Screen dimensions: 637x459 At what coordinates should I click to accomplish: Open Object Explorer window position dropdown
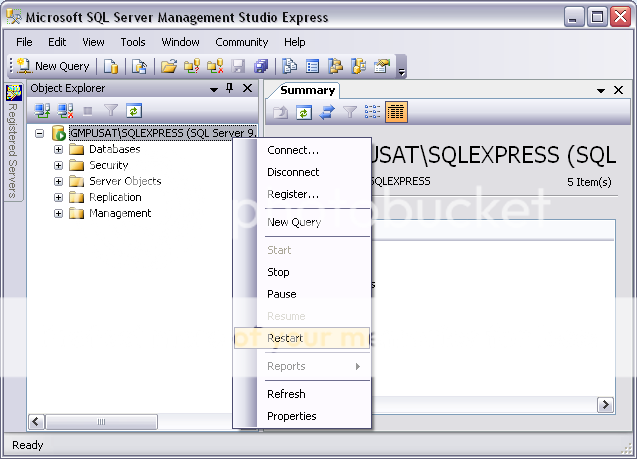pos(214,89)
